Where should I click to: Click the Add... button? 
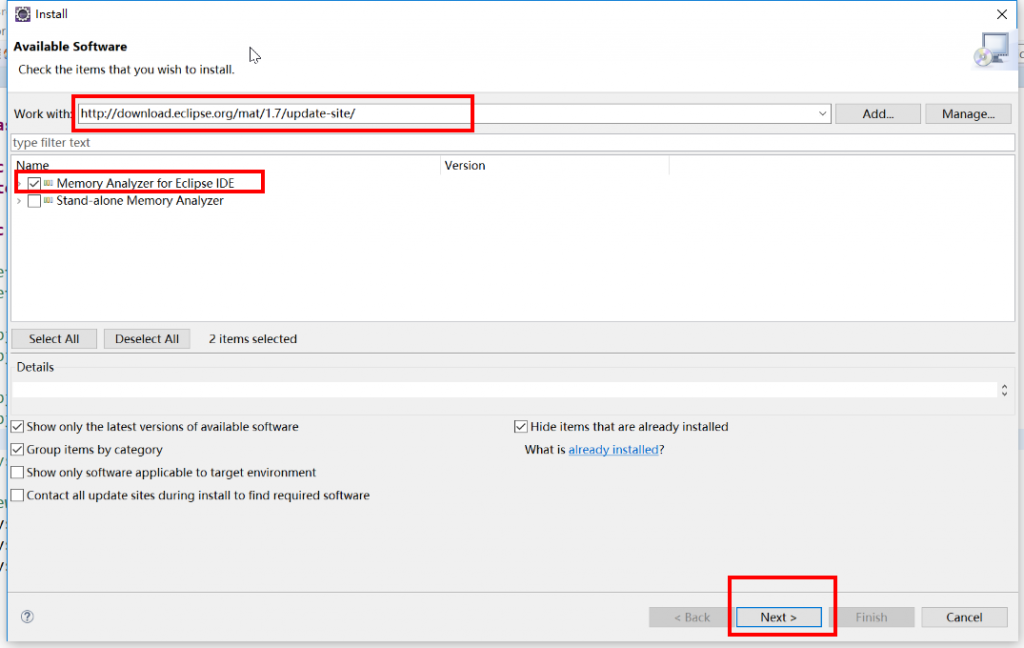pyautogui.click(x=878, y=114)
